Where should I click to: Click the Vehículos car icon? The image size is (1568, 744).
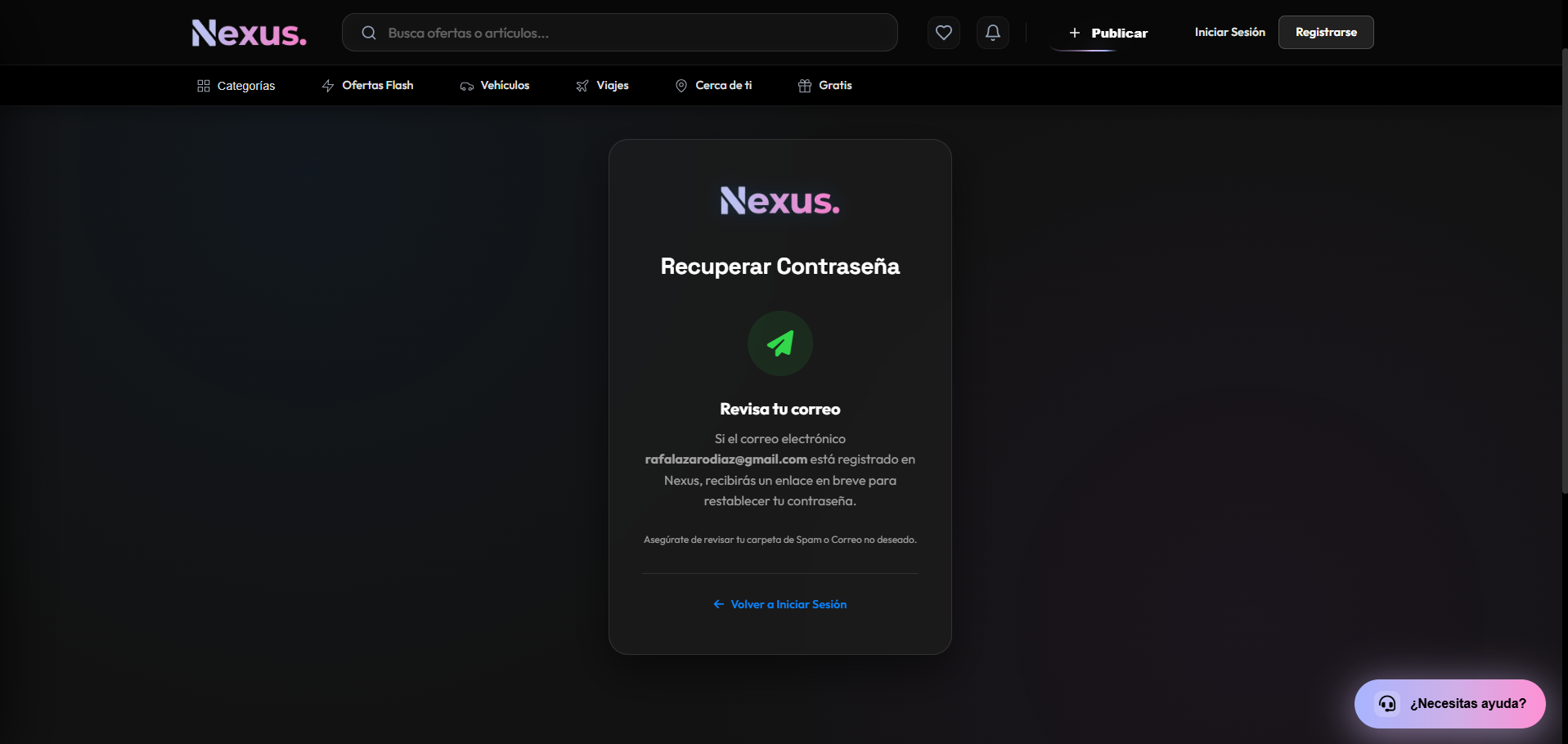pyautogui.click(x=467, y=86)
